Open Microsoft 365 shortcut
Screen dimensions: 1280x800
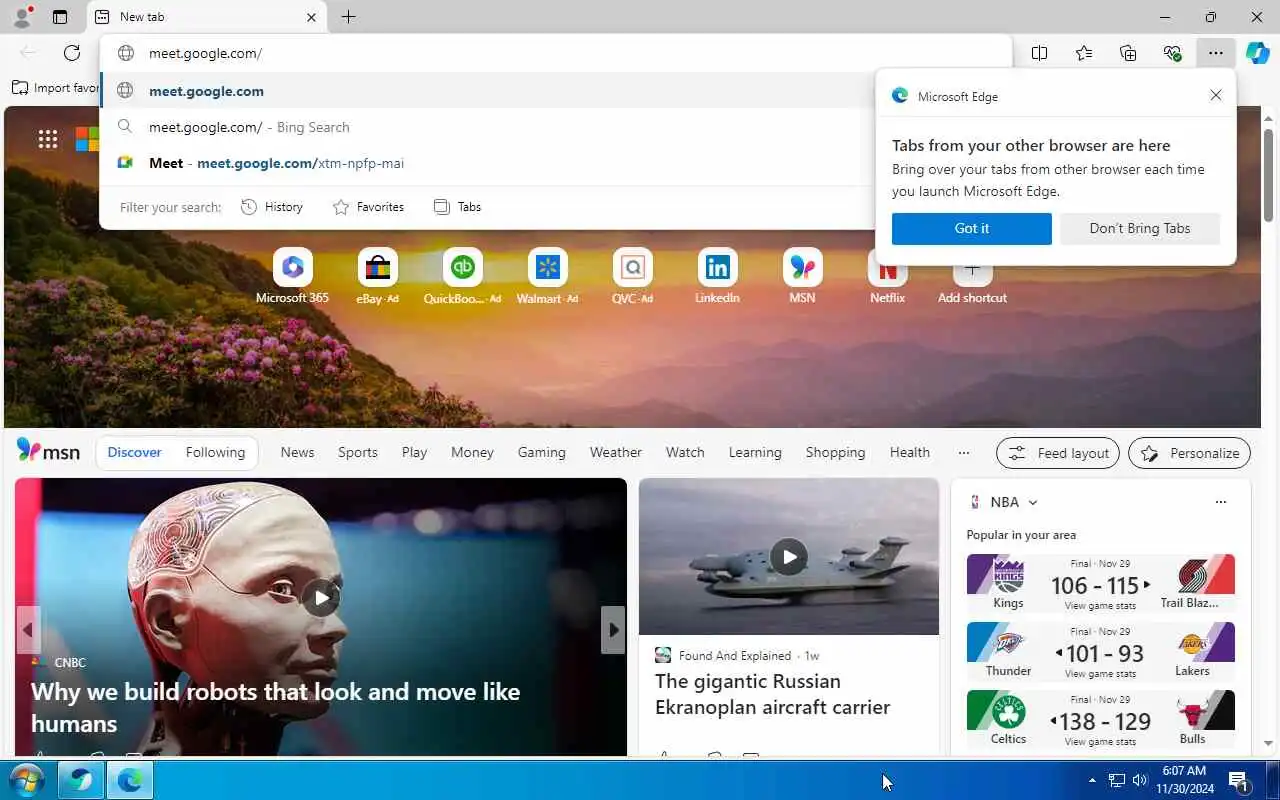[292, 276]
